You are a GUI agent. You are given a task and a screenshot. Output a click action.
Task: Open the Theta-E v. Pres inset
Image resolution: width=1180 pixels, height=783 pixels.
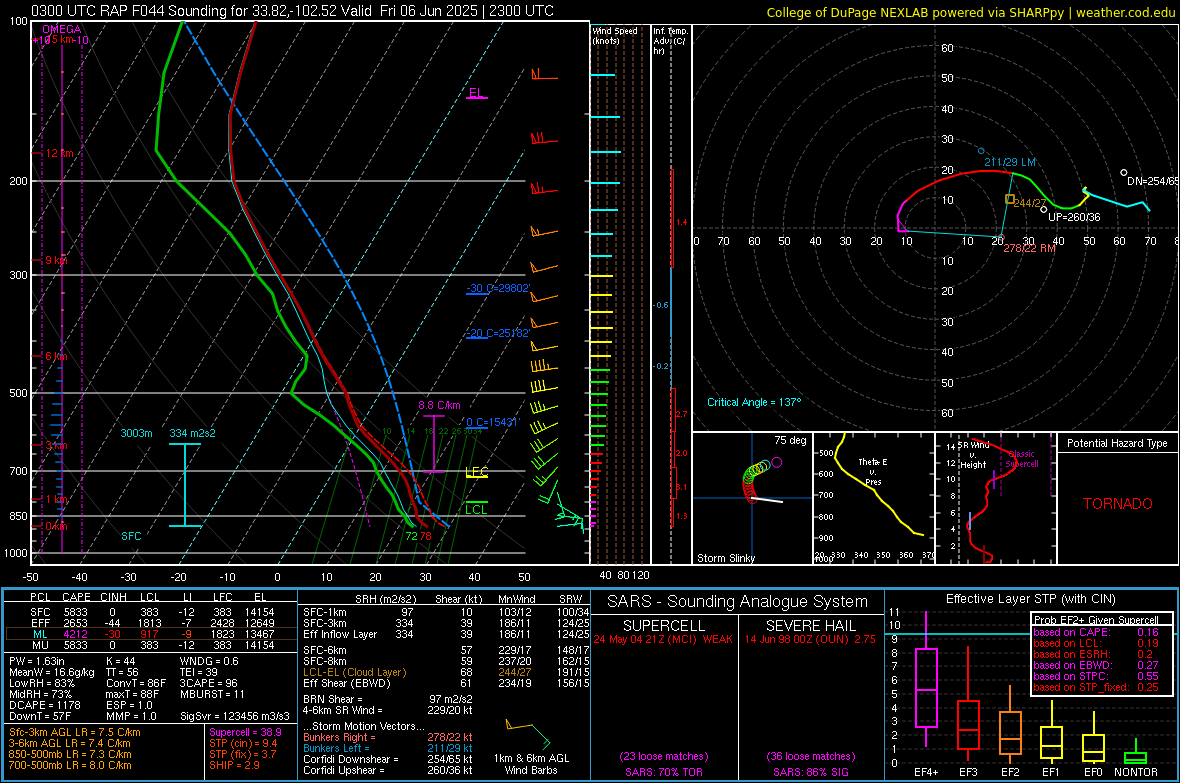873,498
